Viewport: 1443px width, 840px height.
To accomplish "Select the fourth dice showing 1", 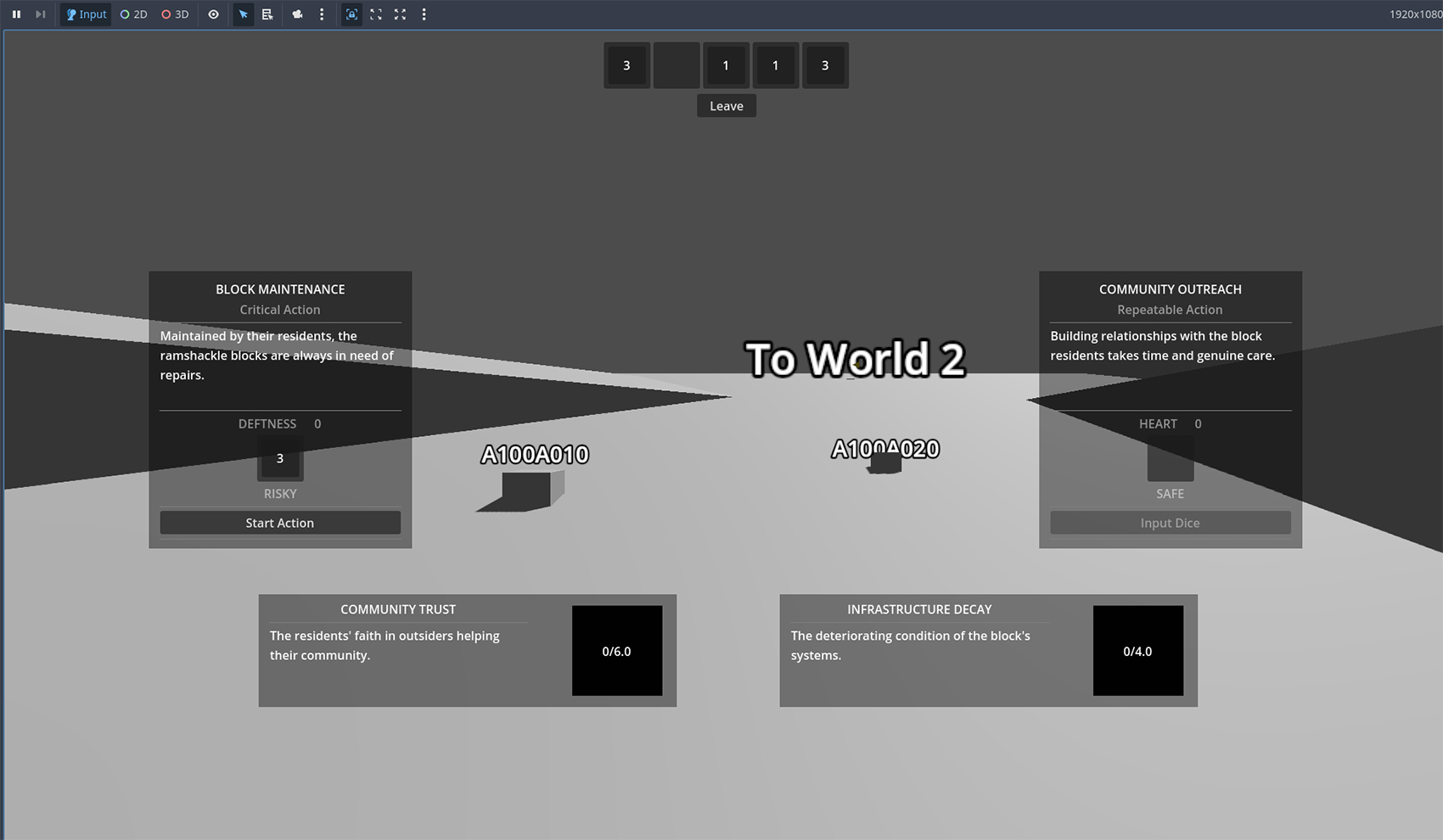I will point(775,65).
